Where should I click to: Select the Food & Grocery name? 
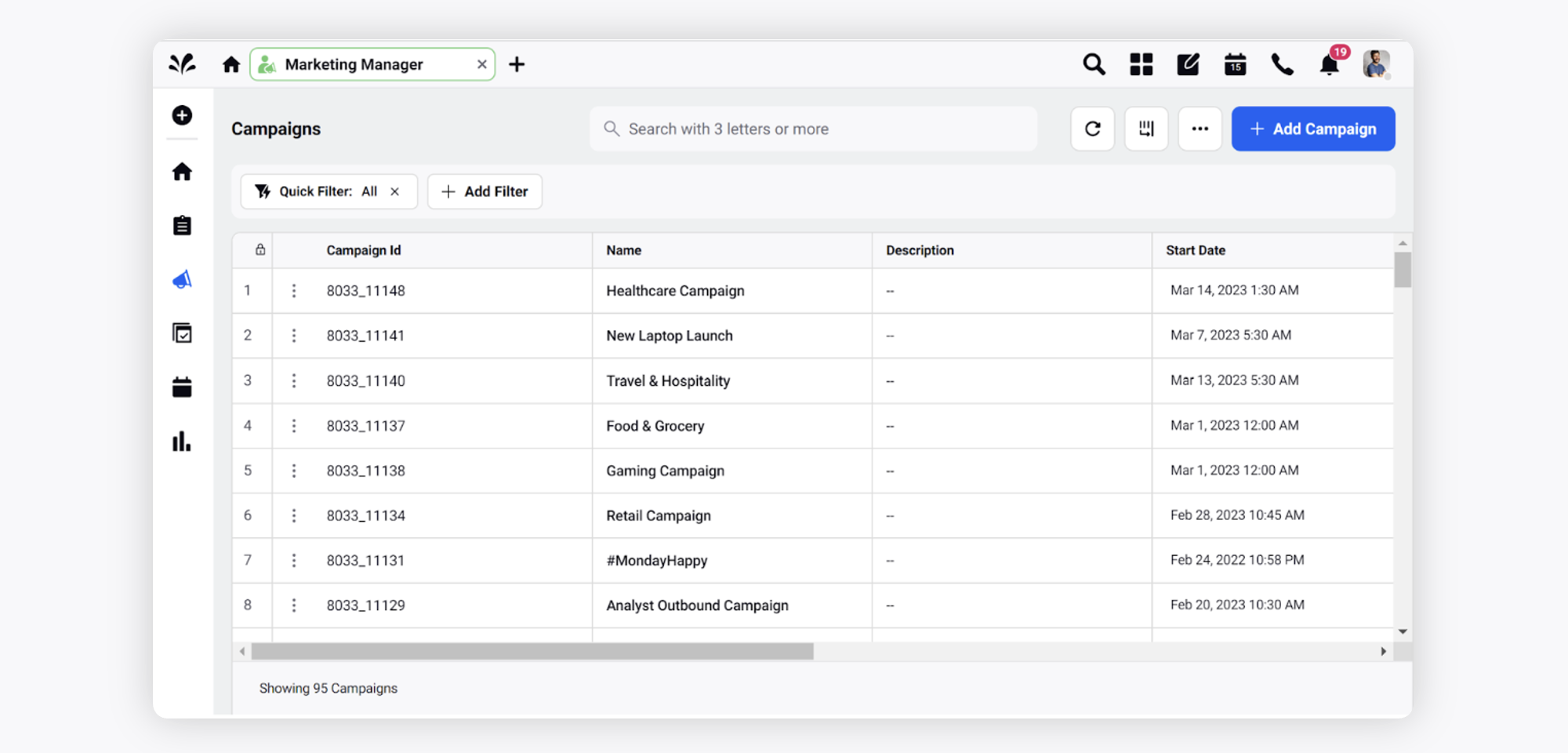pyautogui.click(x=655, y=426)
